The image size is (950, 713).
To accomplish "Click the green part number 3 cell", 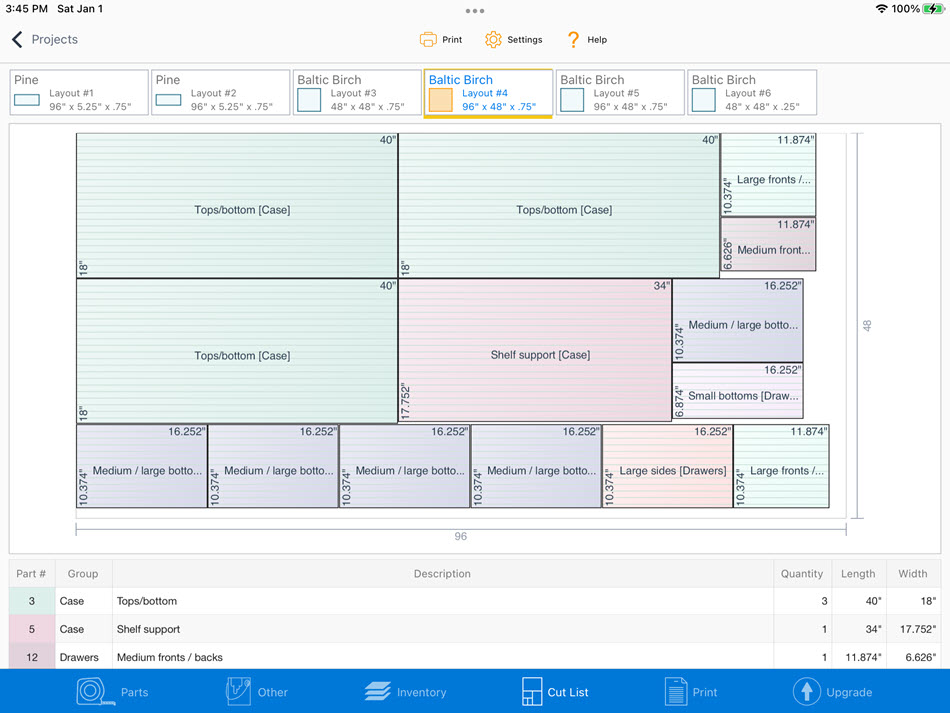I will pos(32,601).
